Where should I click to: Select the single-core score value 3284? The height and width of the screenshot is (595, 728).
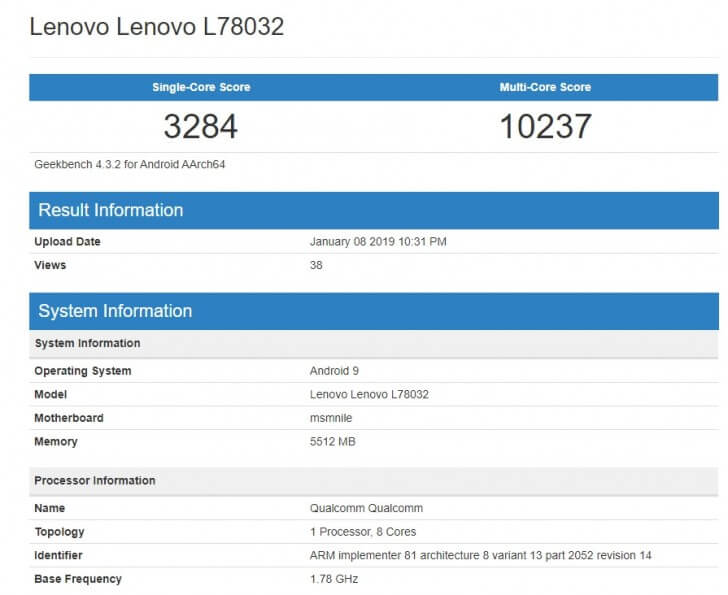pyautogui.click(x=201, y=126)
